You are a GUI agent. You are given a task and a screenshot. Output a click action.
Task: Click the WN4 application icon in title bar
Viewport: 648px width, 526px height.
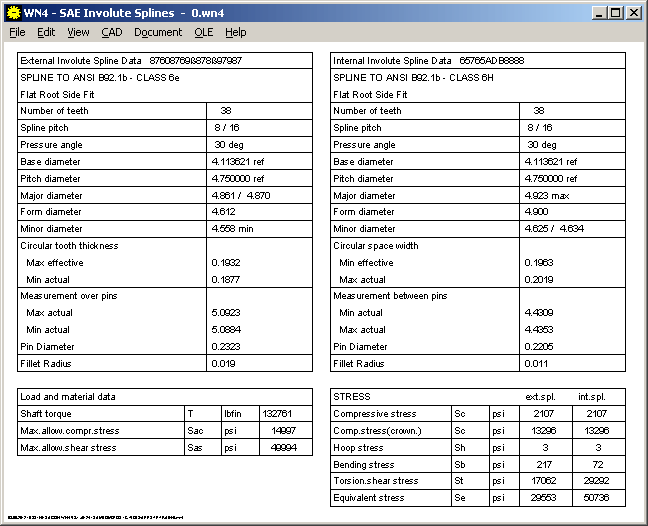click(13, 12)
